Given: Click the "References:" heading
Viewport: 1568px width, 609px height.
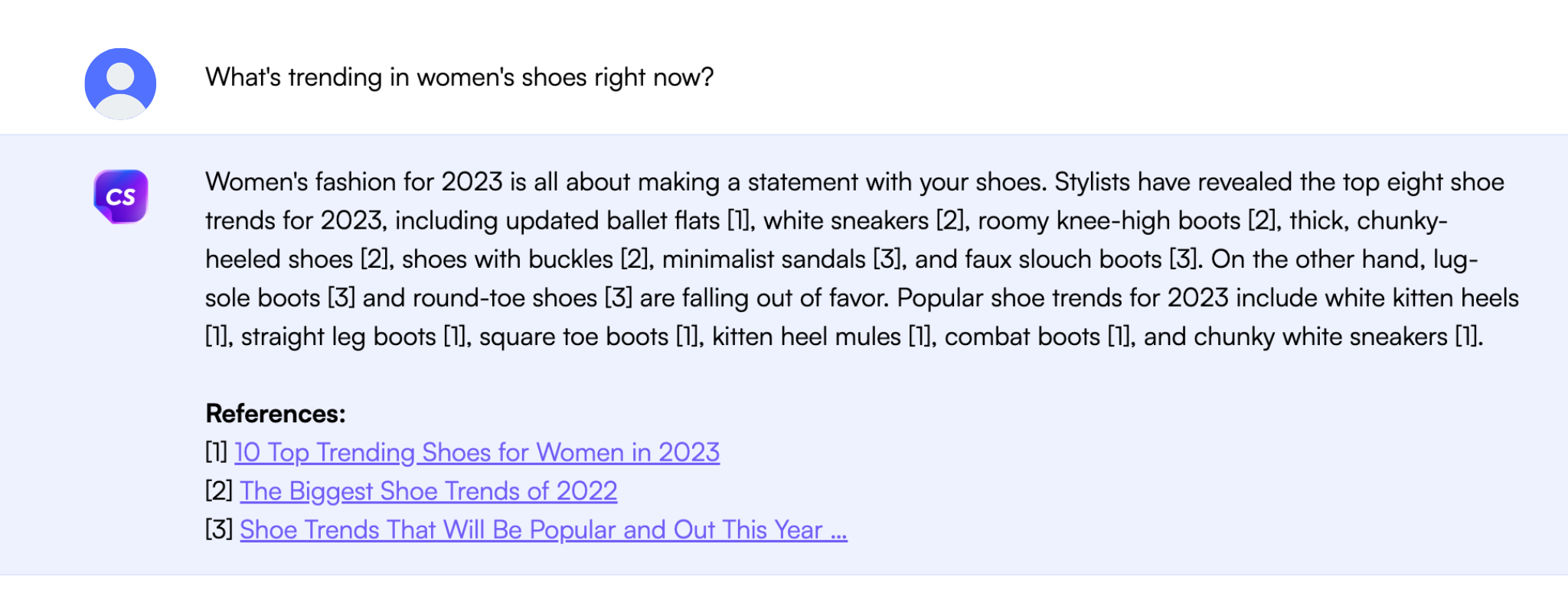Looking at the screenshot, I should (x=276, y=413).
